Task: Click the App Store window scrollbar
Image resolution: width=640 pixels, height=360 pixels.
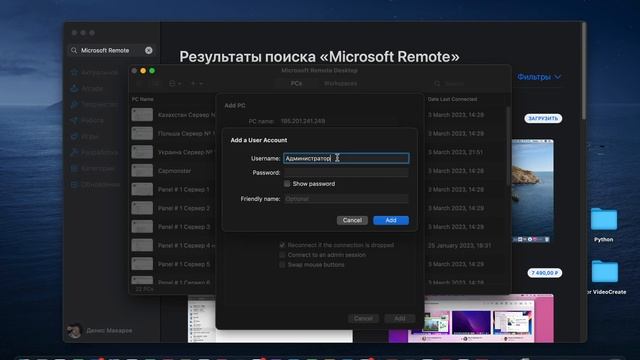Action: point(584,71)
